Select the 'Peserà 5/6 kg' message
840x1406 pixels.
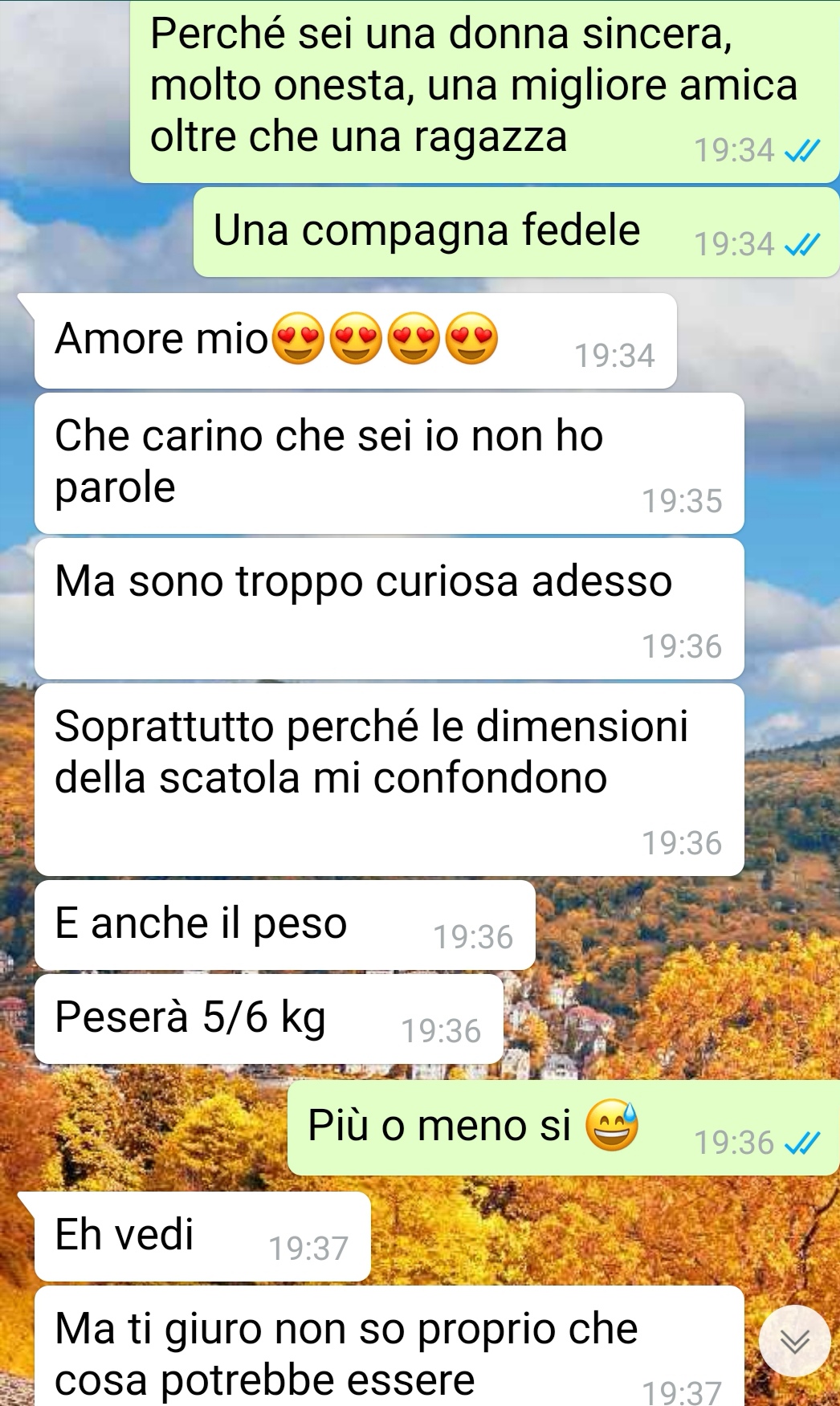tap(269, 1019)
